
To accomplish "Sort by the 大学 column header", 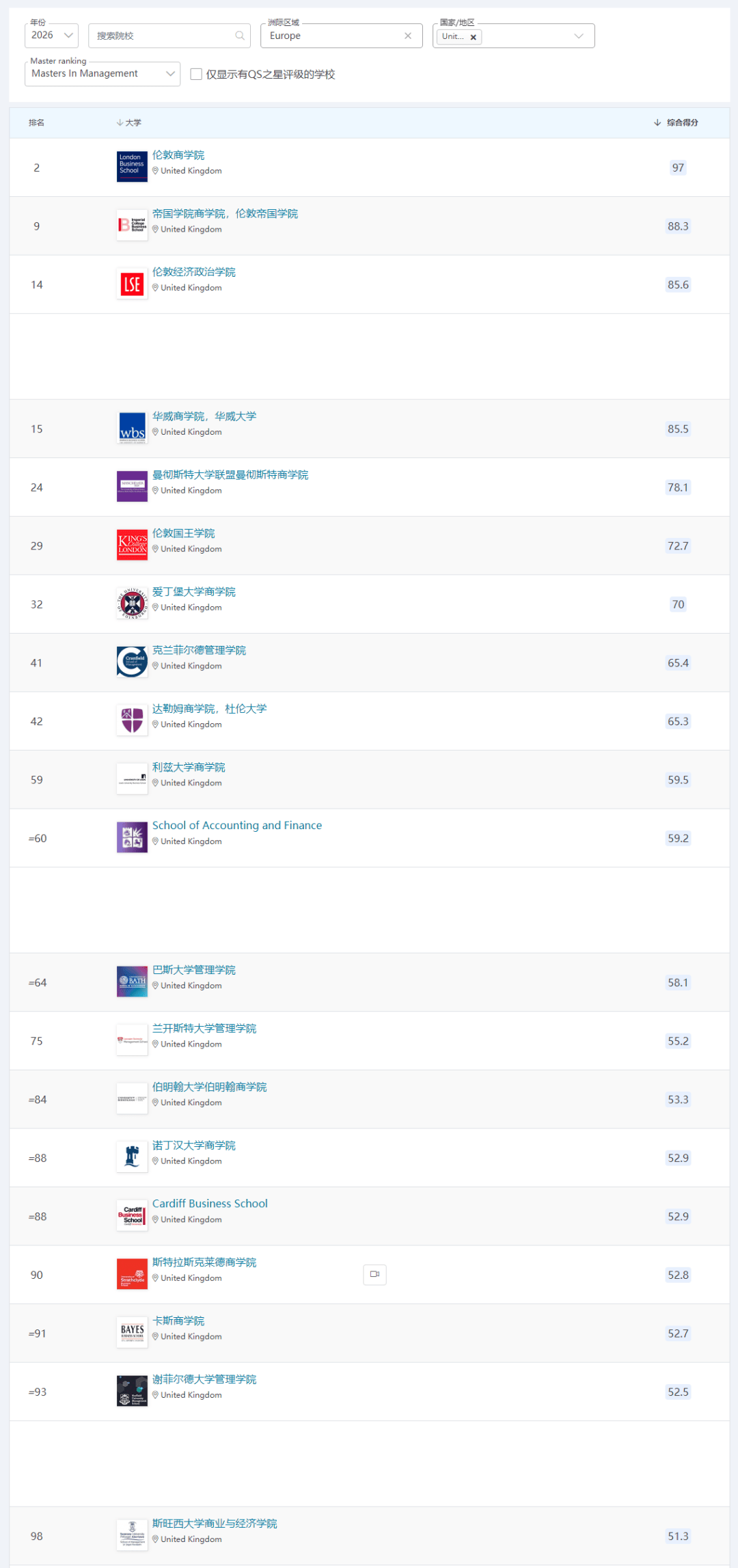I will [x=129, y=122].
